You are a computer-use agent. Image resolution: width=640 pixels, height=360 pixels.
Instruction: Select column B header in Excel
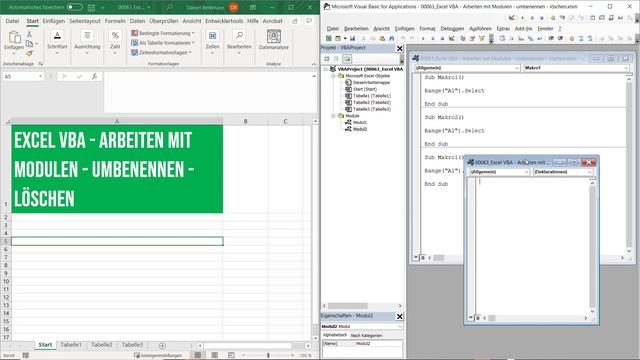click(245, 121)
